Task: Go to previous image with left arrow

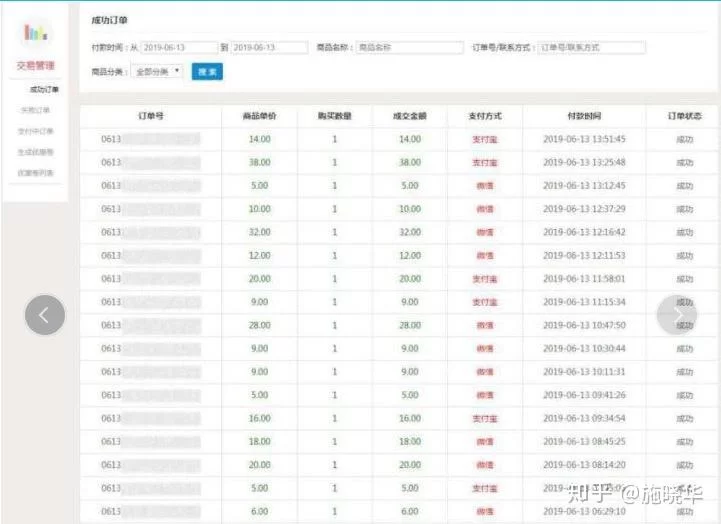Action: [x=44, y=315]
